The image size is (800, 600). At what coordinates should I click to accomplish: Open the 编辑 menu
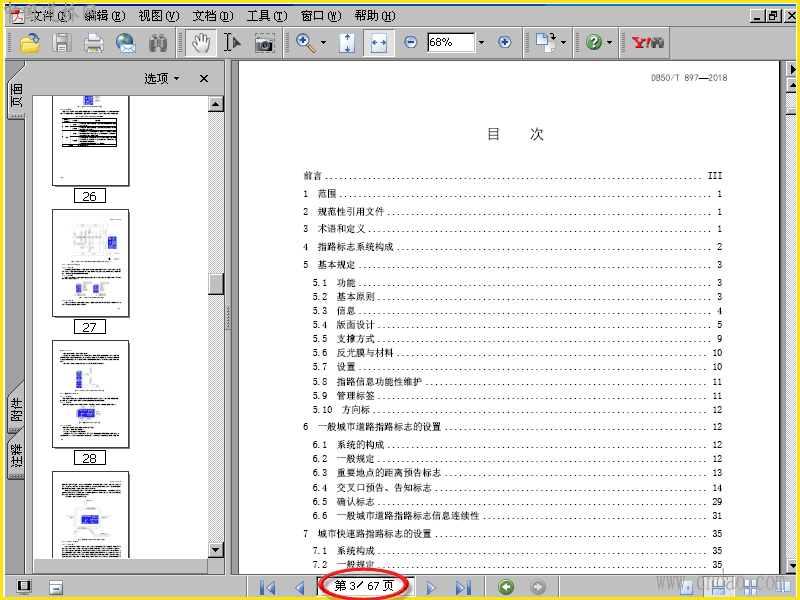[105, 16]
